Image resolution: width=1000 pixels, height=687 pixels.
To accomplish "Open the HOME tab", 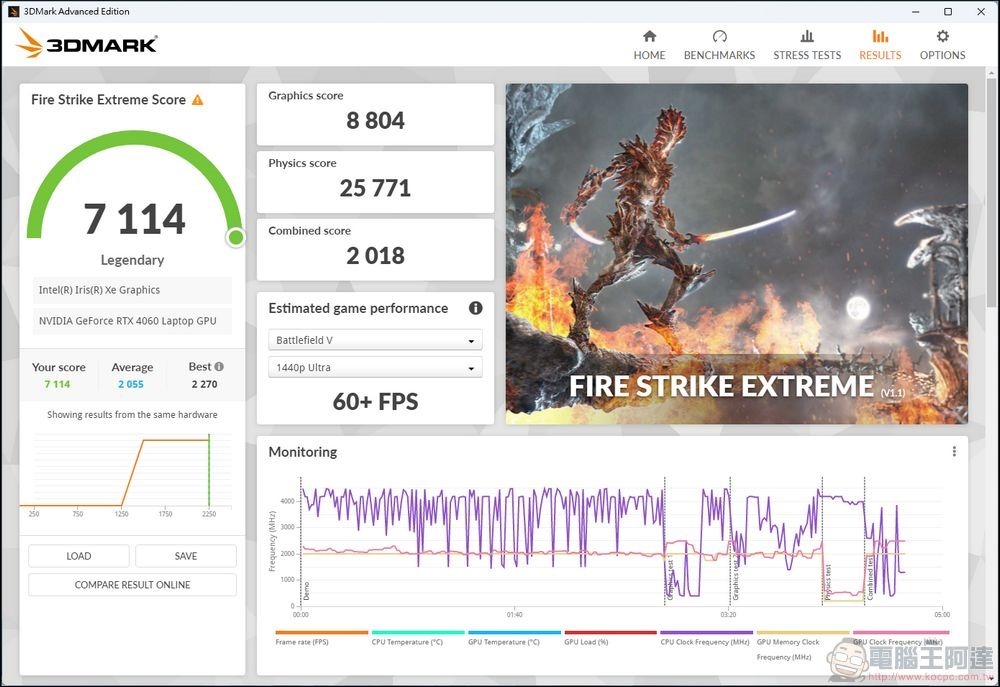I will point(649,45).
